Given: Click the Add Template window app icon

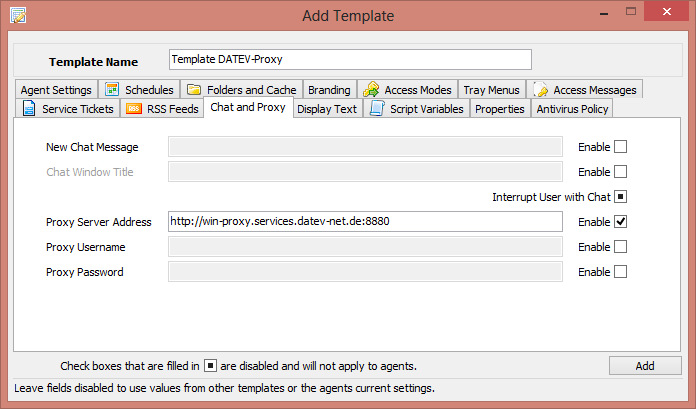Looking at the screenshot, I should [x=18, y=15].
